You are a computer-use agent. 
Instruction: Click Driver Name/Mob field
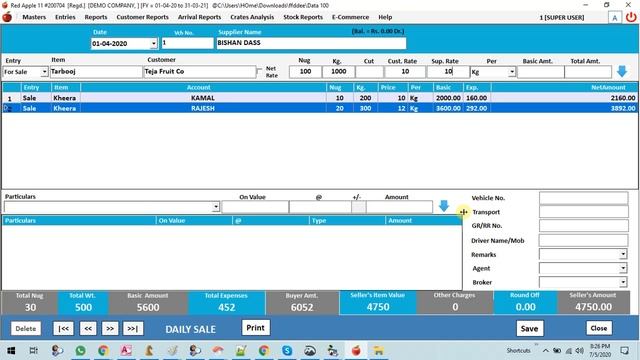584,240
